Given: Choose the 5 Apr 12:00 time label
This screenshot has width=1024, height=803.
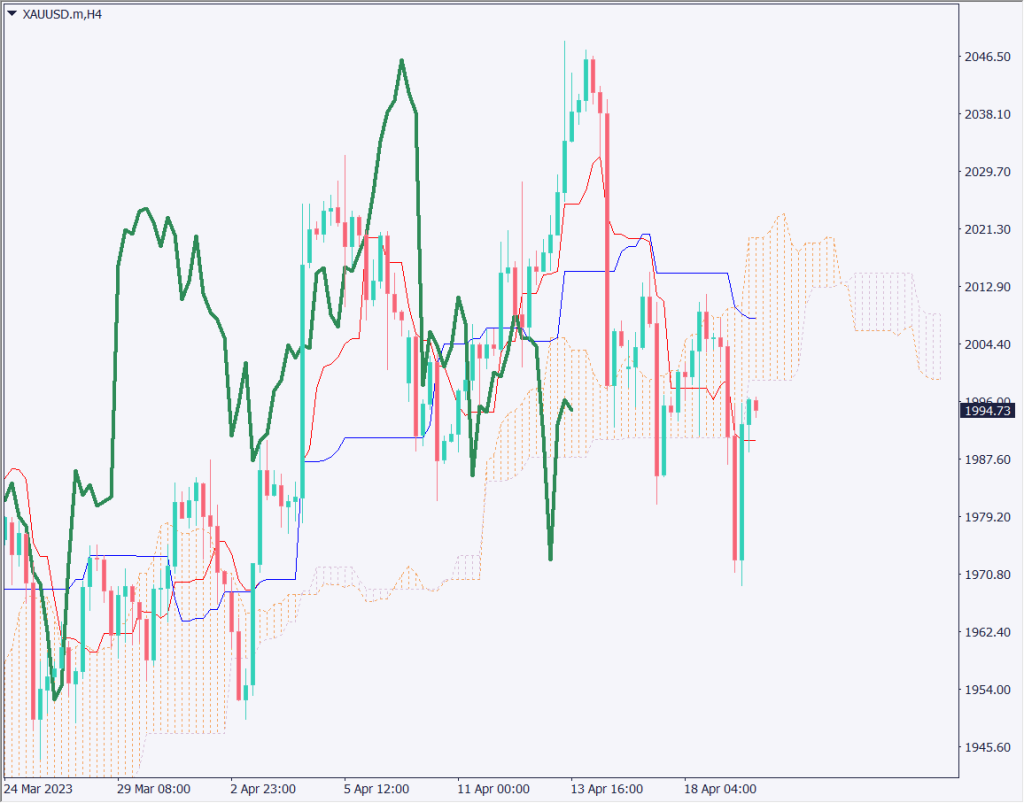Looking at the screenshot, I should 376,789.
